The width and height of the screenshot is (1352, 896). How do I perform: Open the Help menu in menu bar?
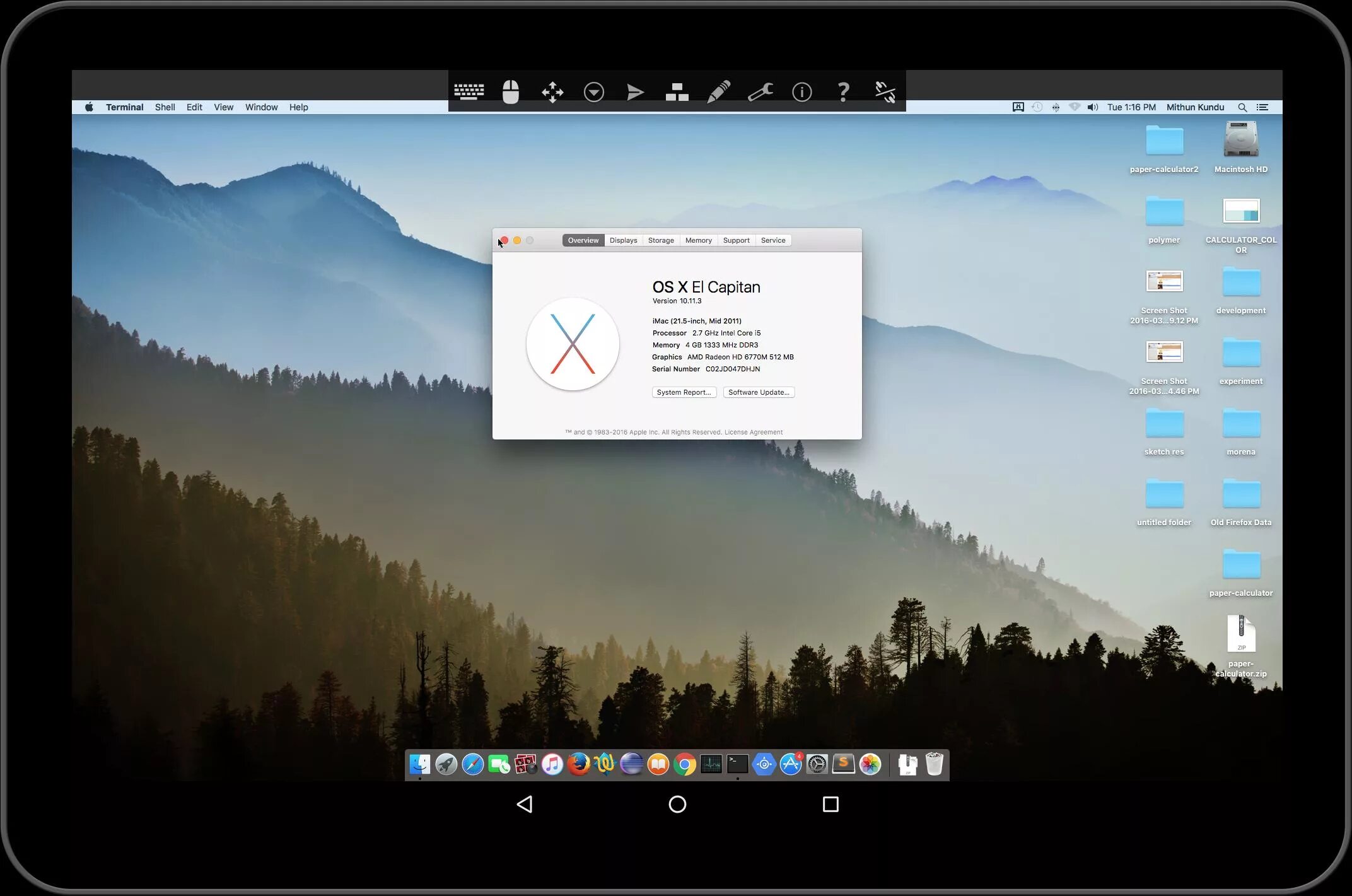click(298, 107)
